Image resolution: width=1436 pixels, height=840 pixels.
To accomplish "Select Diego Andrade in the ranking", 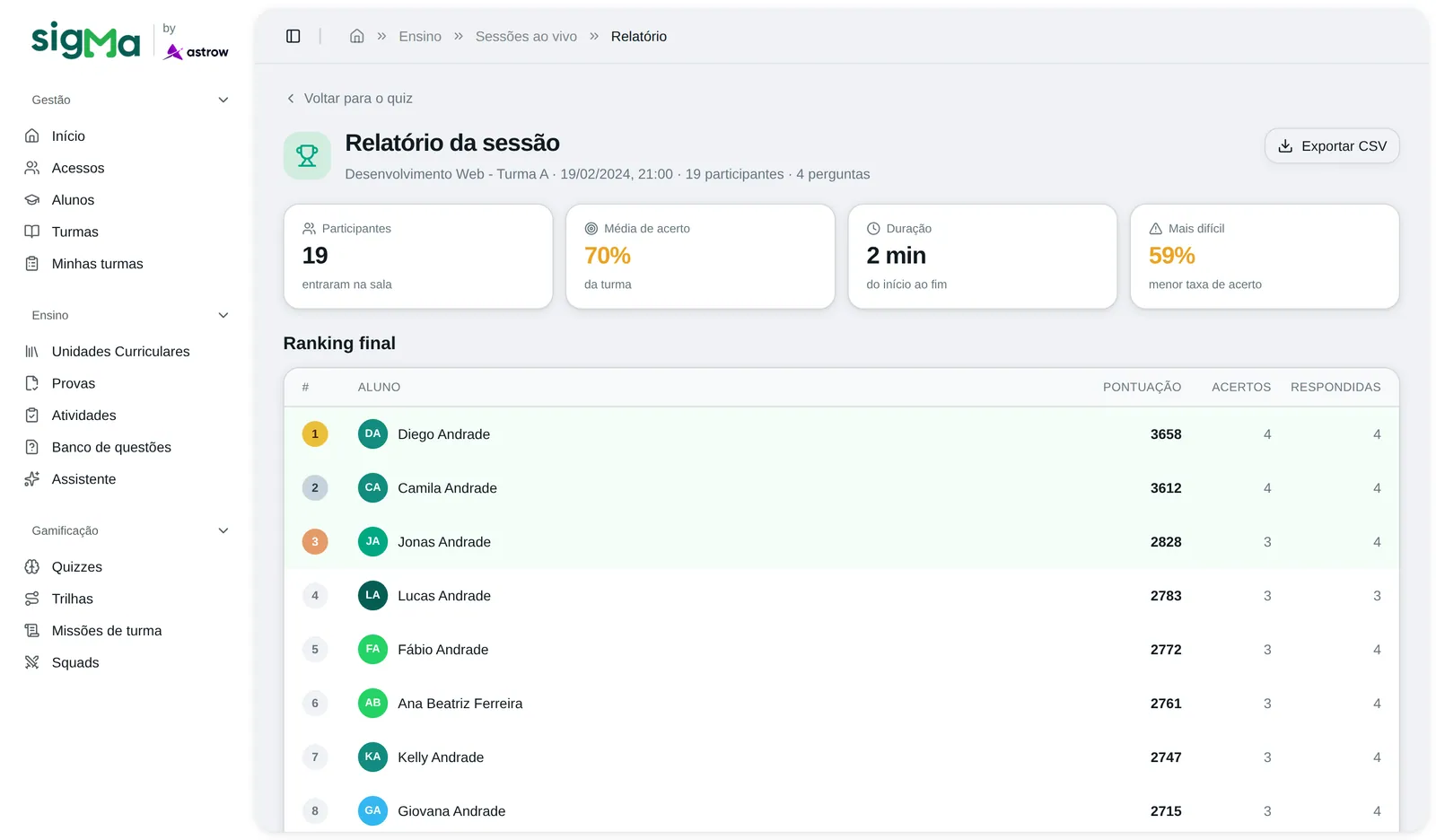I will point(841,433).
